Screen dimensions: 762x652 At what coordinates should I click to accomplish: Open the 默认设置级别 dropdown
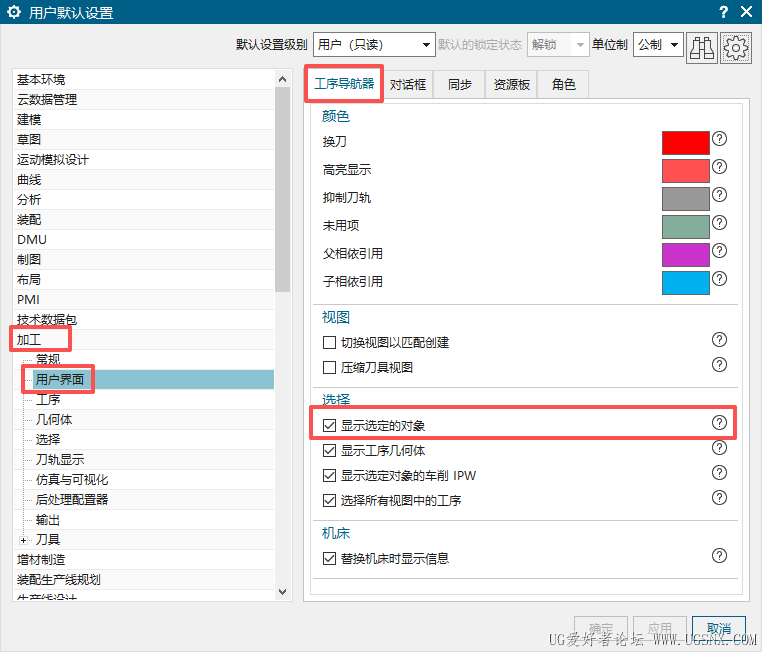click(374, 45)
